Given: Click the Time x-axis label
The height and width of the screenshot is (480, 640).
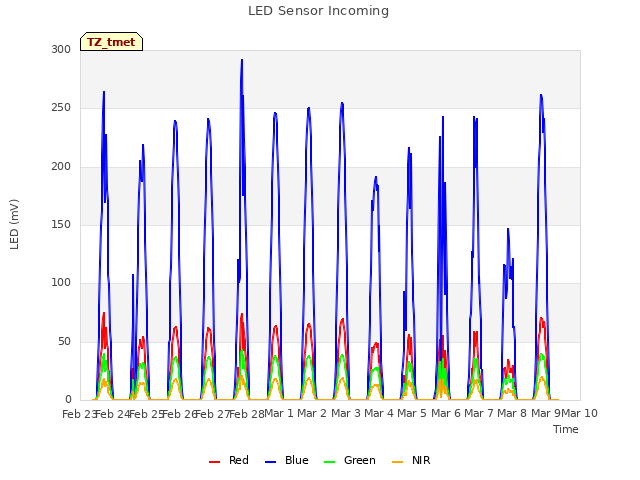Looking at the screenshot, I should (x=566, y=429).
